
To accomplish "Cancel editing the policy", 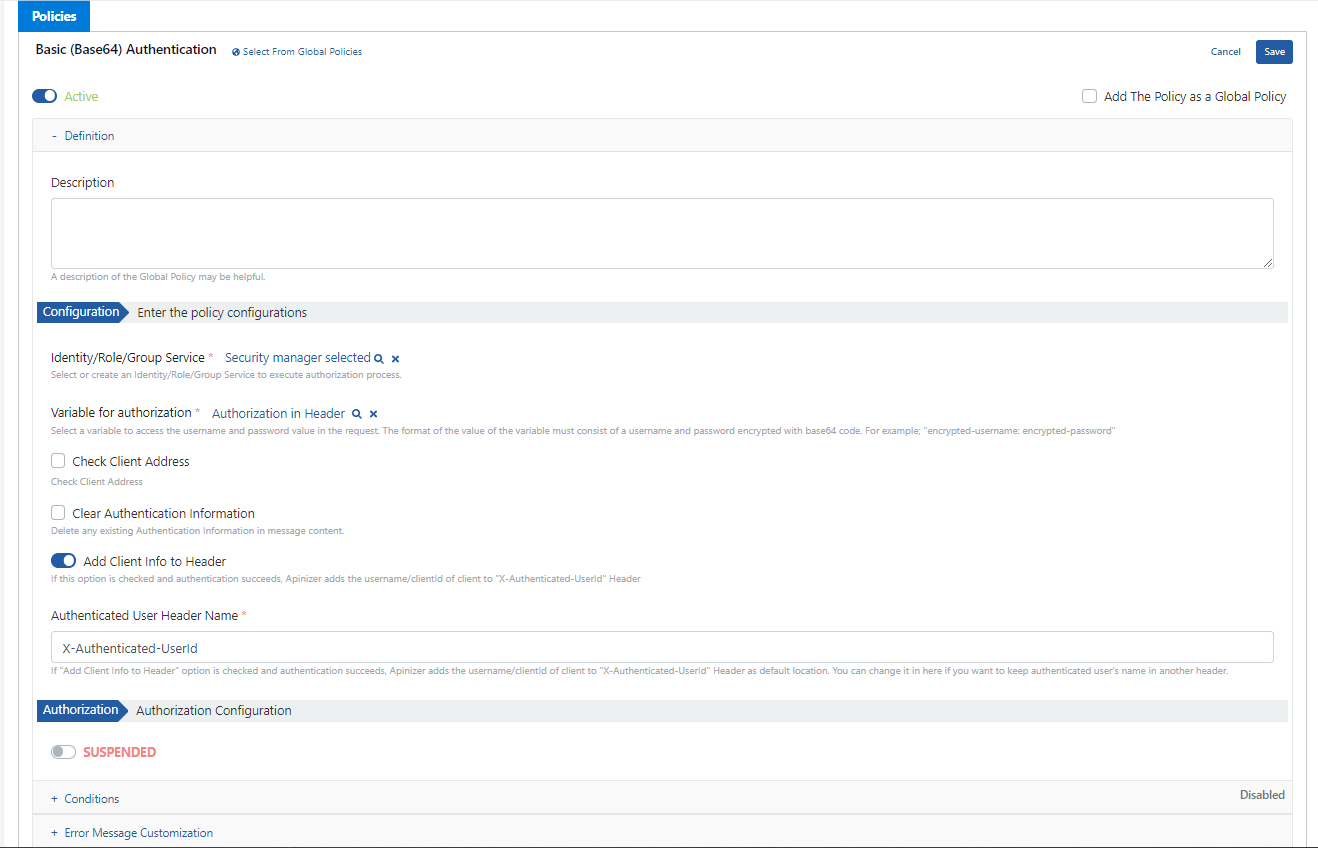I will [x=1225, y=52].
